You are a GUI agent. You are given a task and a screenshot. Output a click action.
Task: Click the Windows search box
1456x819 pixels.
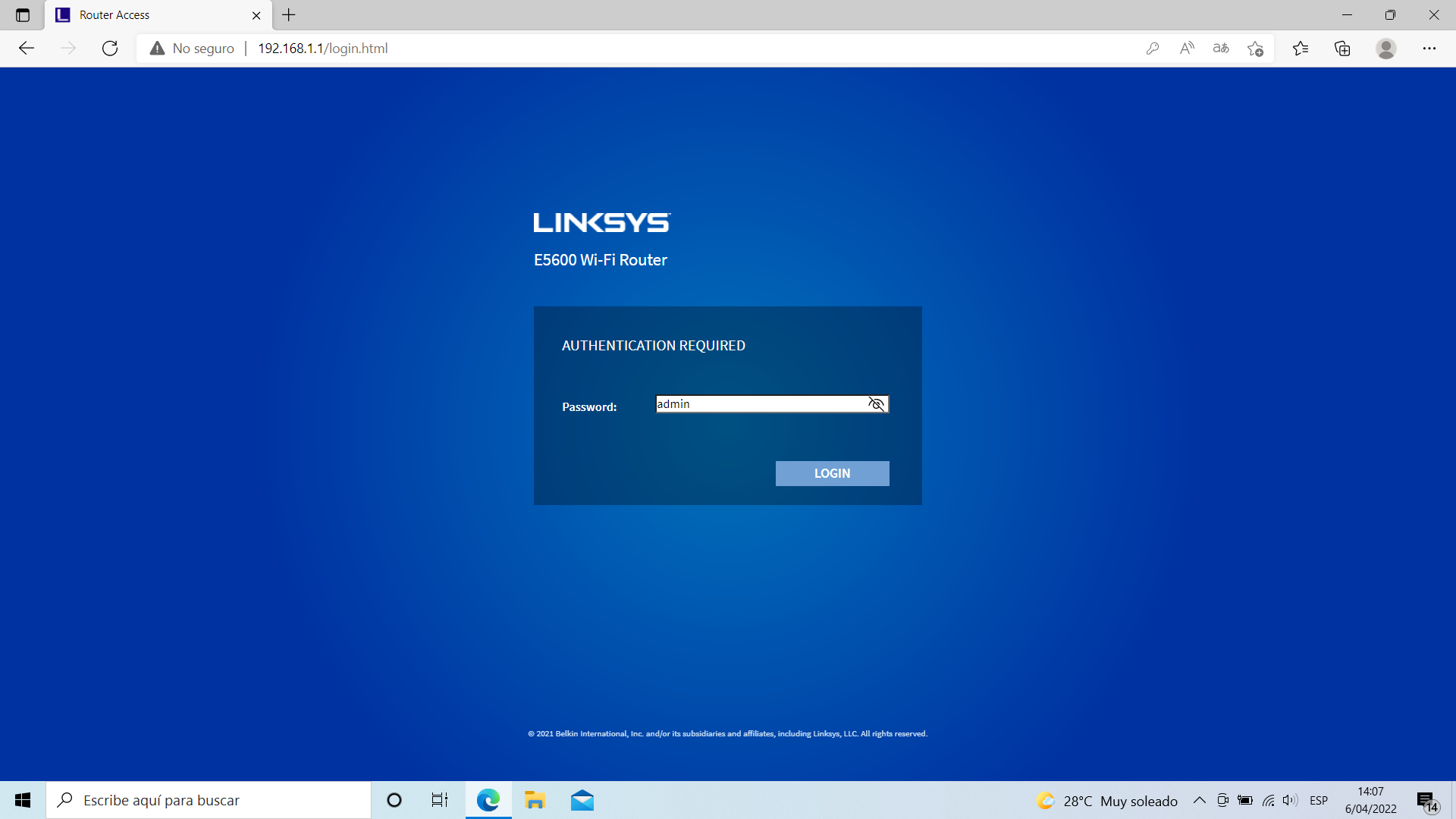click(x=209, y=801)
